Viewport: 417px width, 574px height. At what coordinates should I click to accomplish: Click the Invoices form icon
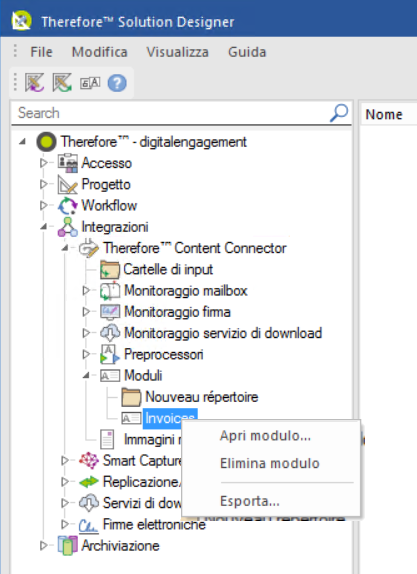[x=131, y=418]
